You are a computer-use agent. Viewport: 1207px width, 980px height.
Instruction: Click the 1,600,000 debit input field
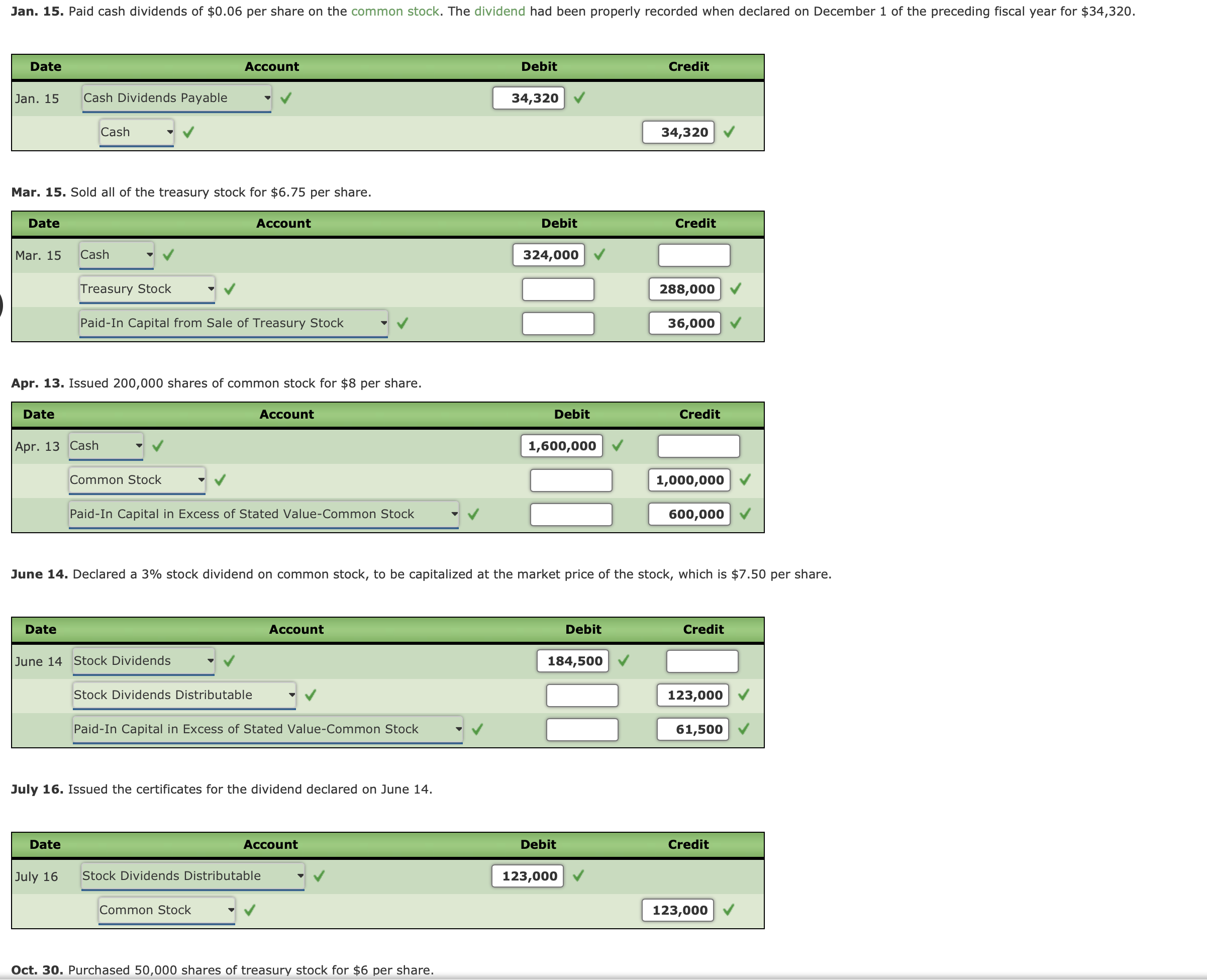(561, 446)
